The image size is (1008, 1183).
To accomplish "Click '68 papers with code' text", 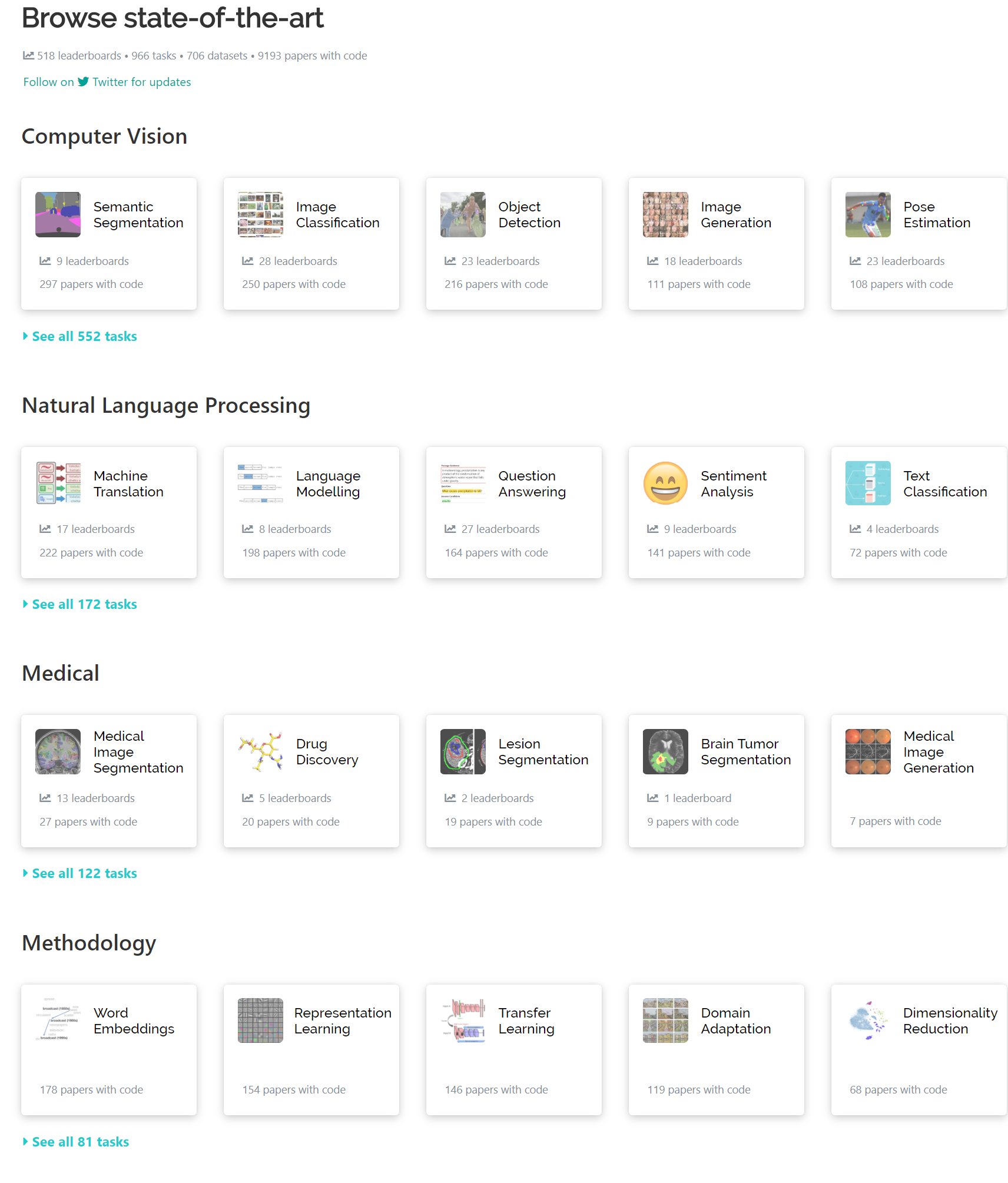I will [x=898, y=1089].
